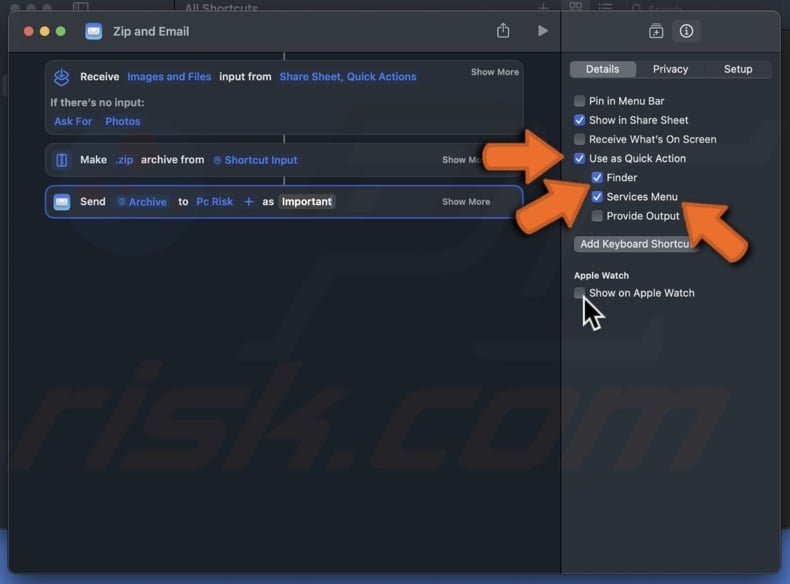Click the Apple Watch section heading
790x584 pixels.
pos(602,276)
